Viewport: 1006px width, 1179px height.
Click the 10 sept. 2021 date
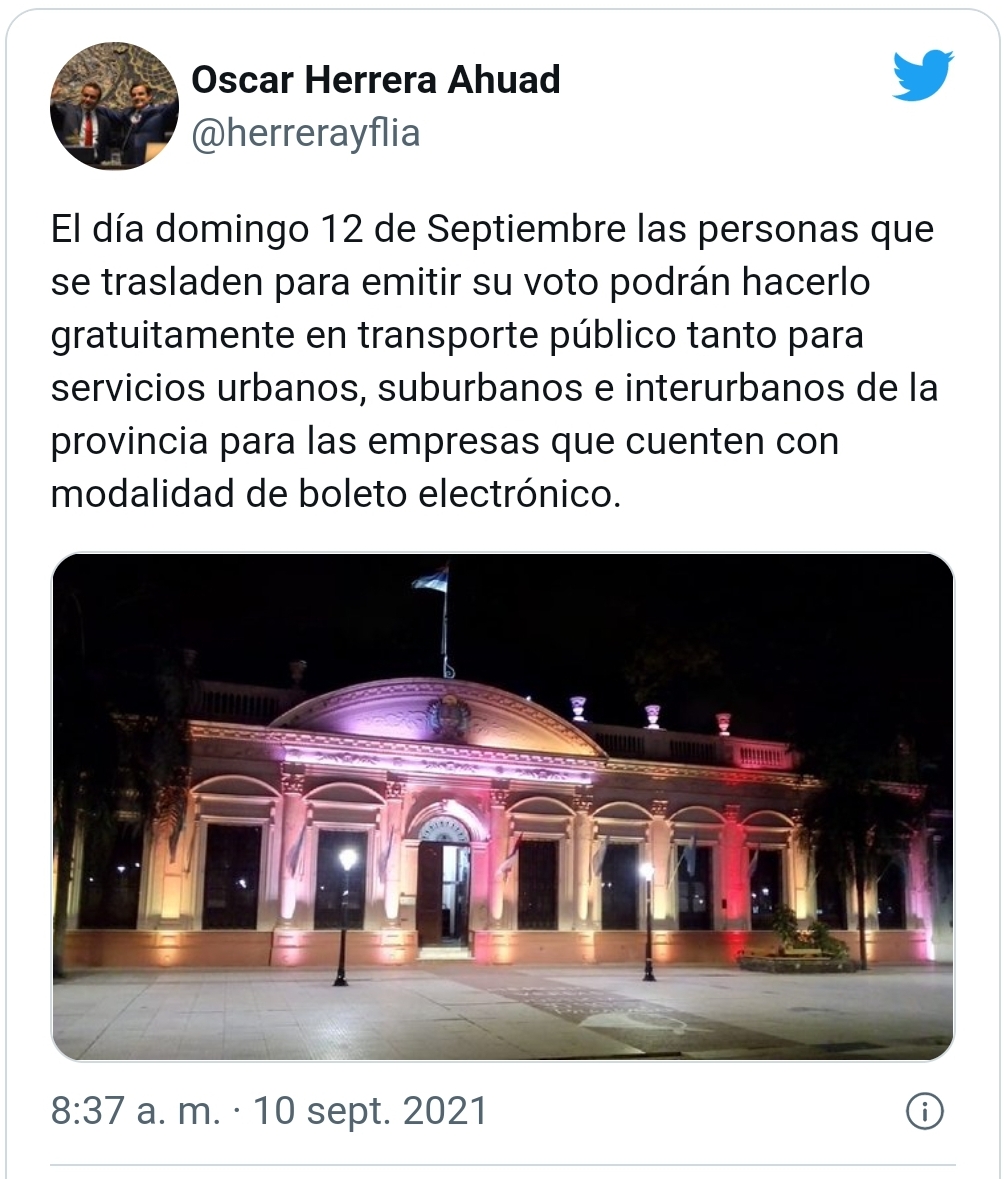pyautogui.click(x=370, y=1111)
